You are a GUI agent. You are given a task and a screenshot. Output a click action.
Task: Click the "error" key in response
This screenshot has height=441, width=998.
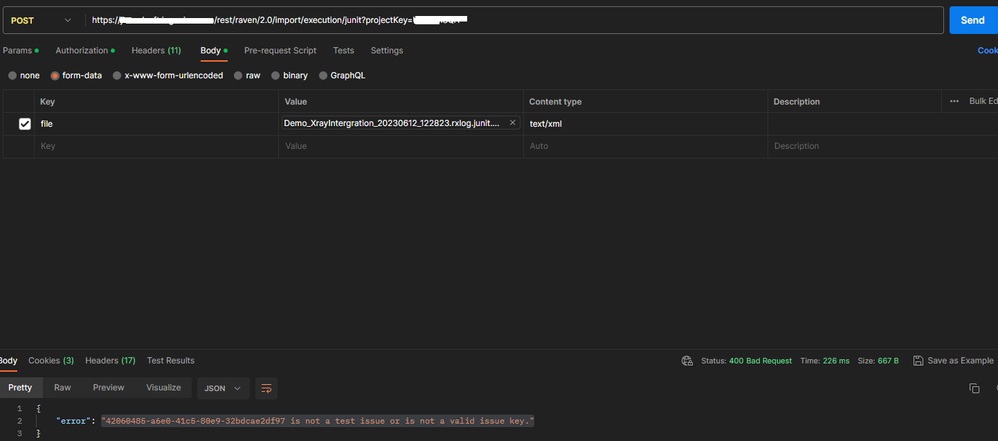(74, 421)
